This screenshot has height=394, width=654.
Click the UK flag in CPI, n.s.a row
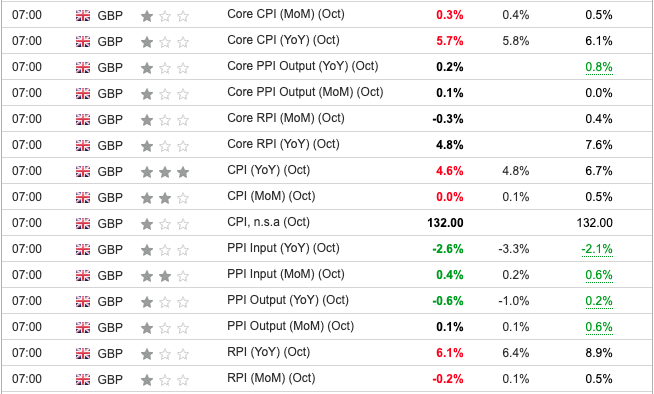(x=83, y=224)
